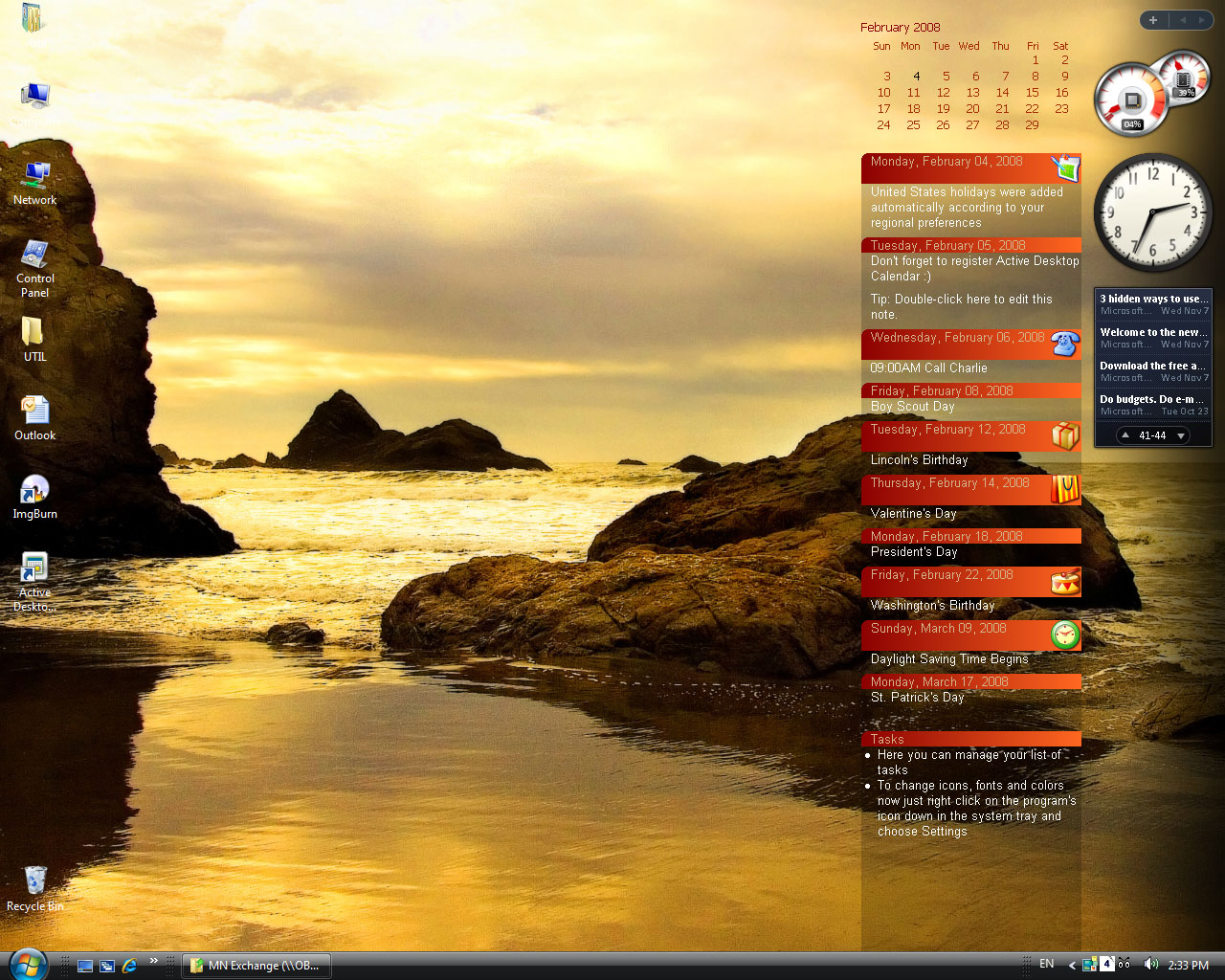Open the UTIL folder on the desktop
This screenshot has width=1225, height=980.
click(x=33, y=332)
